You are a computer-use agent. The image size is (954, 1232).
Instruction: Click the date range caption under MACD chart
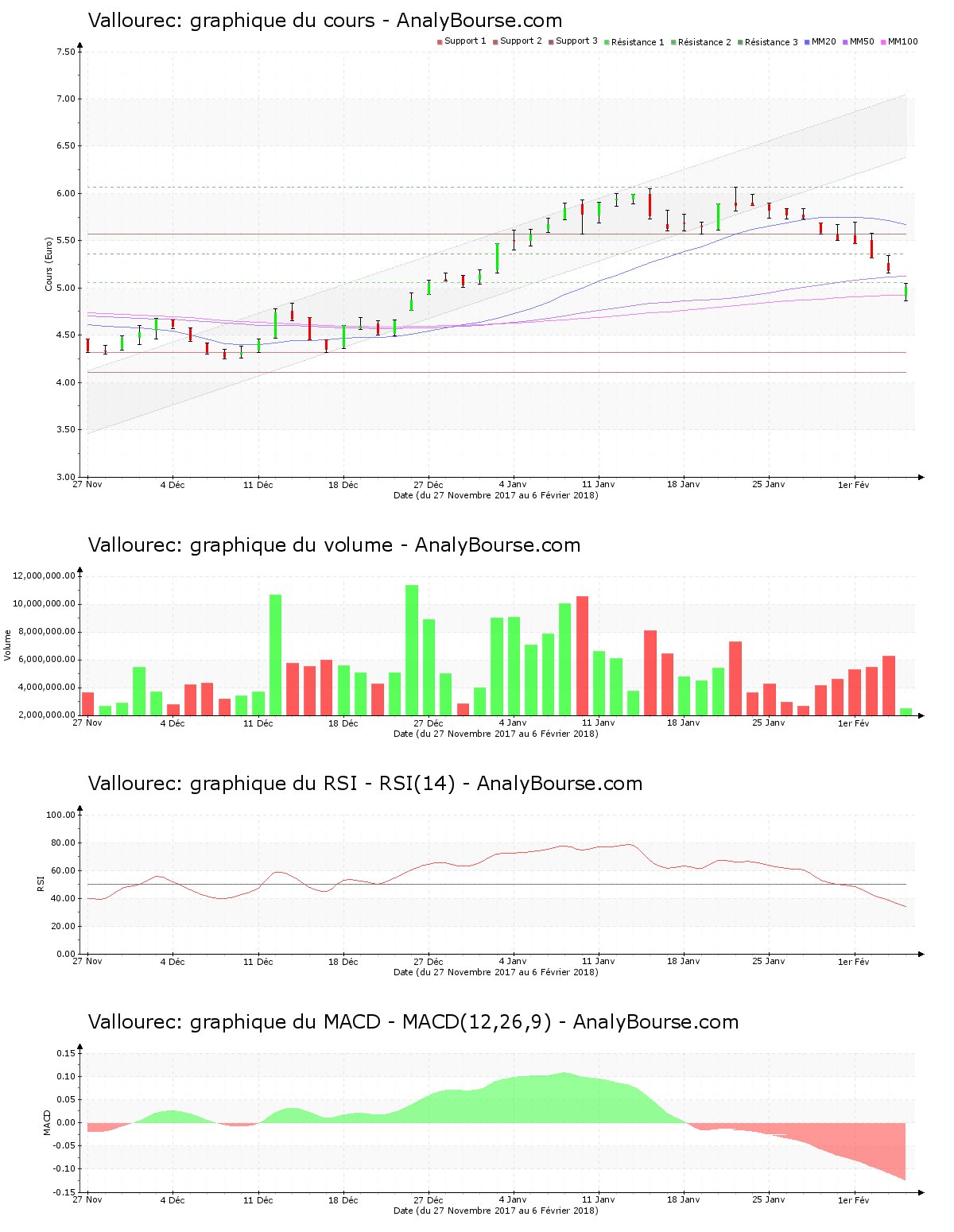[x=496, y=1211]
